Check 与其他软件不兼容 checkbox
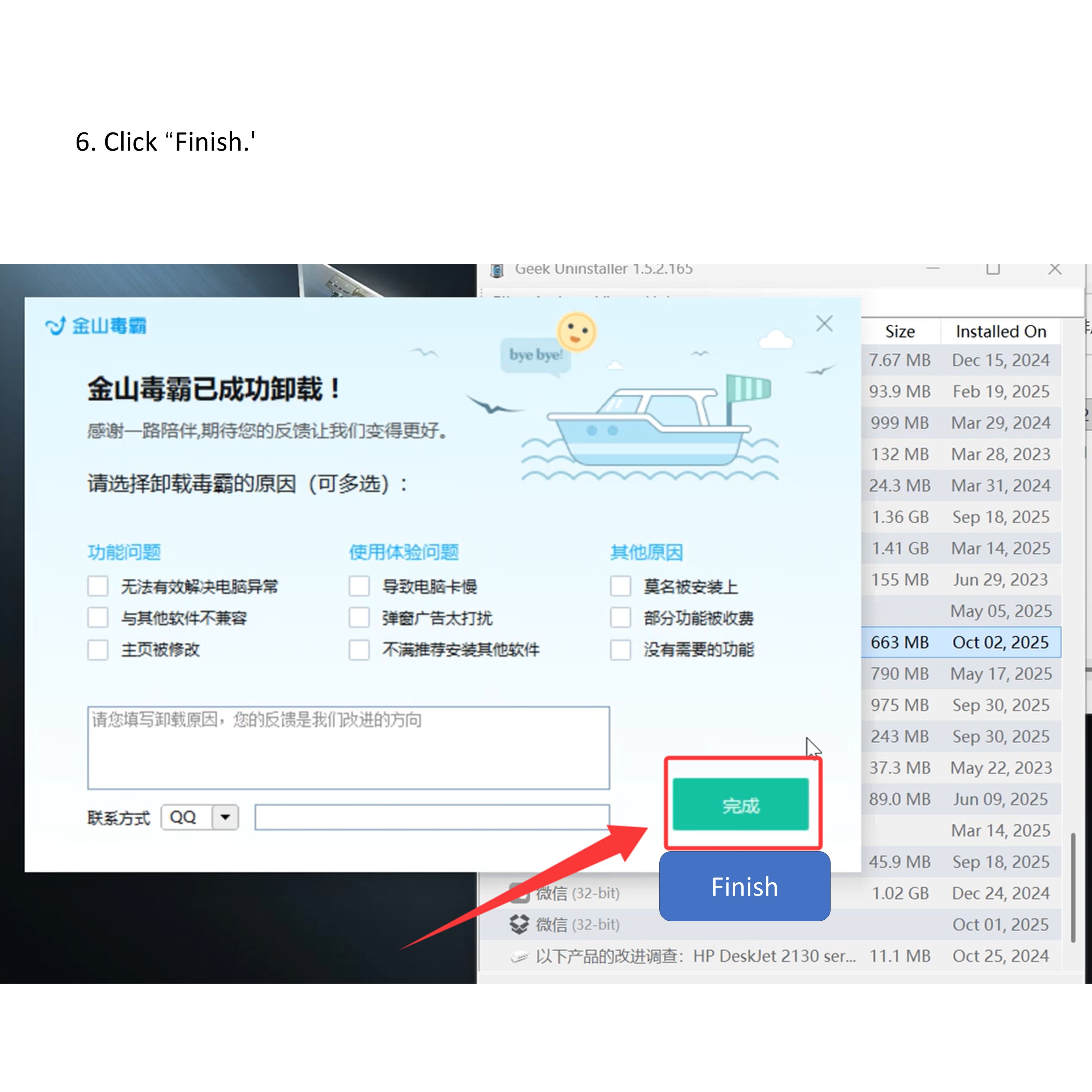Screen dimensions: 1092x1092 98,617
